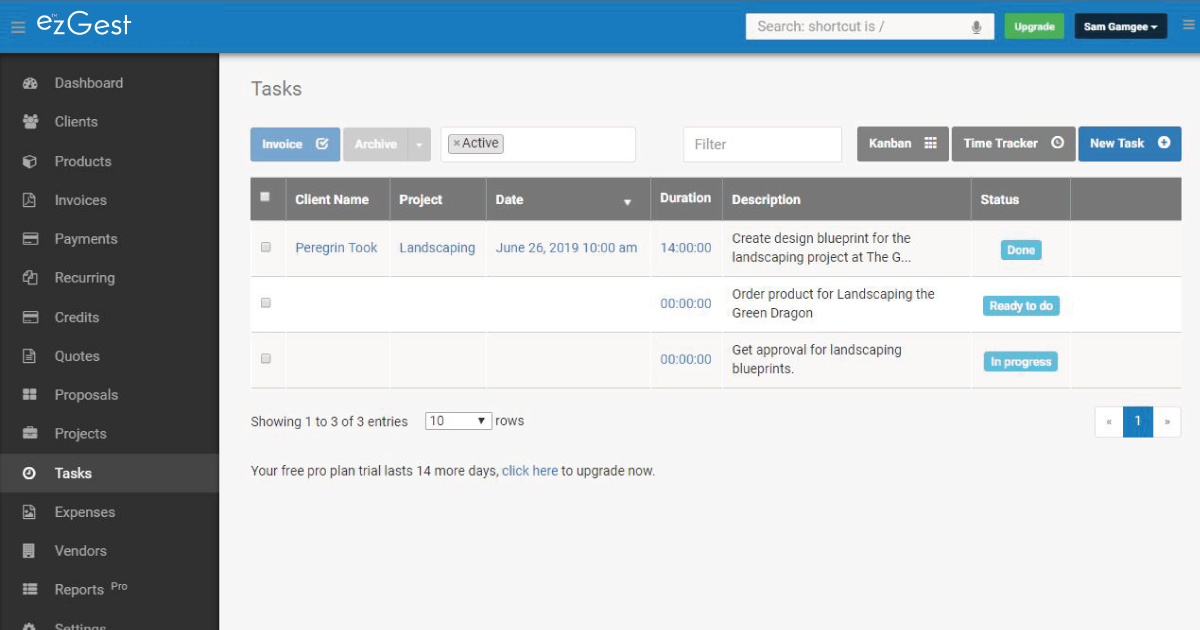1200x630 pixels.
Task: Click the next page » button
Action: coord(1166,422)
